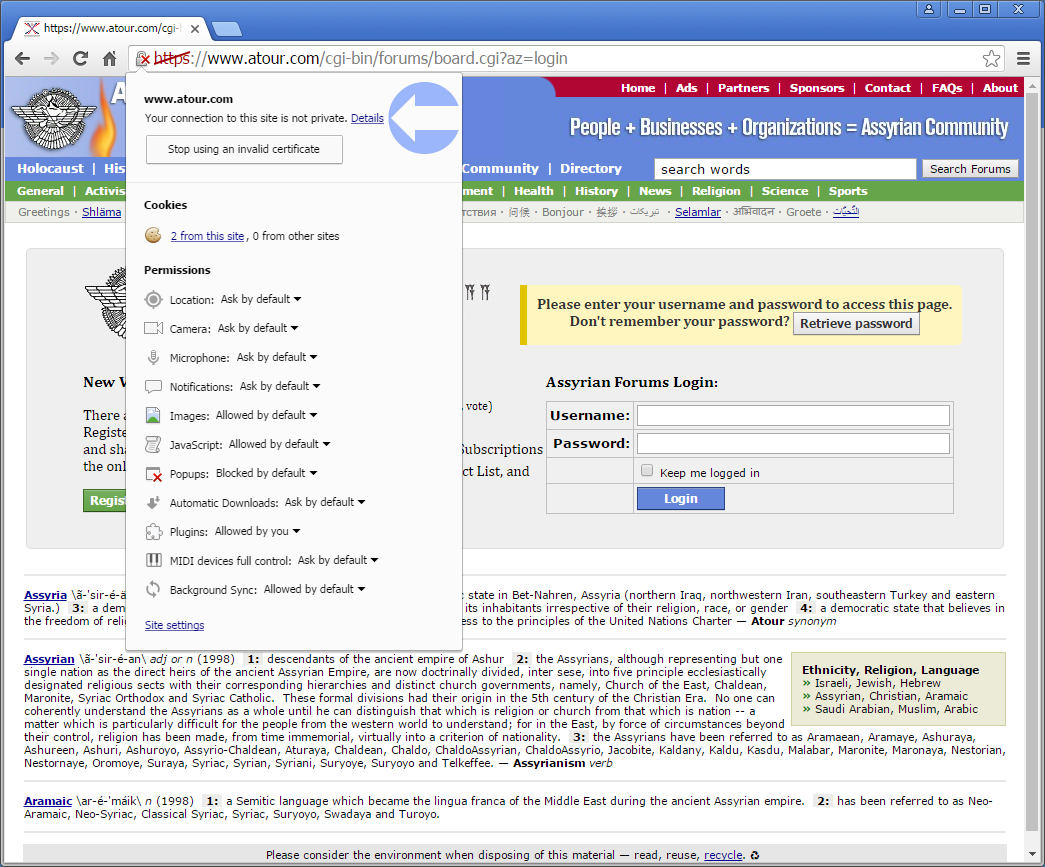Open MIDI devices full control dropdown
The width and height of the screenshot is (1045, 867).
coord(338,560)
